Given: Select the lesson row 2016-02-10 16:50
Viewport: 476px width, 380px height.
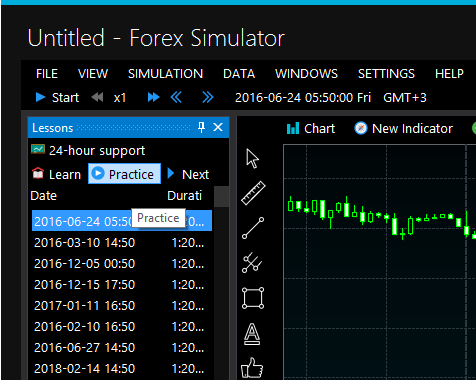Looking at the screenshot, I should pos(122,327).
